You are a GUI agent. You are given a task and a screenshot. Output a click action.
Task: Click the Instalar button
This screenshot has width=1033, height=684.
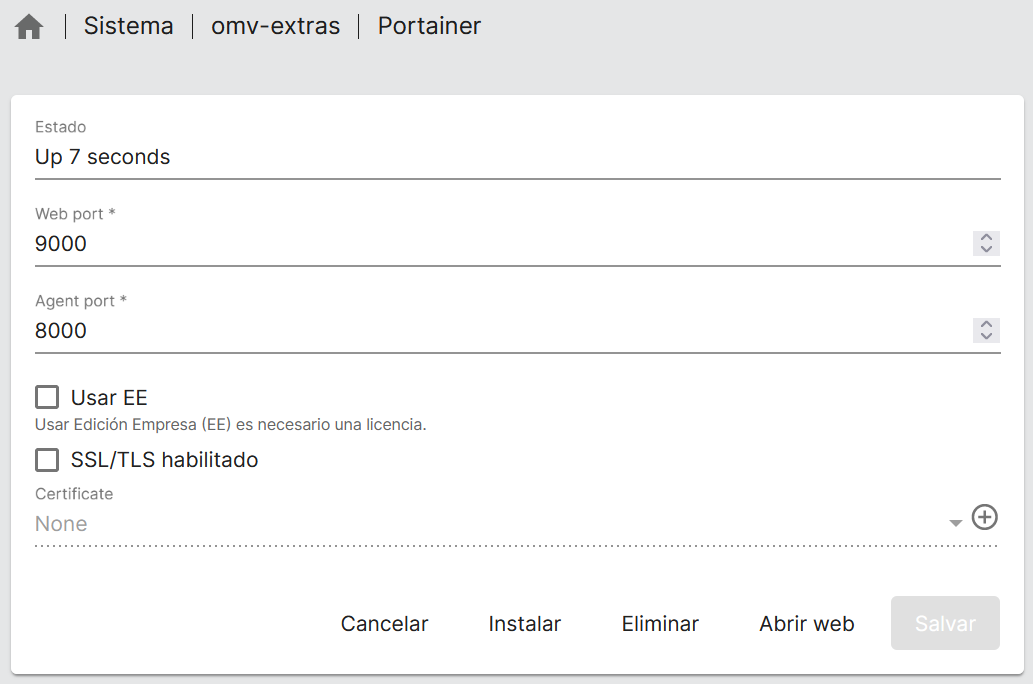coord(524,624)
